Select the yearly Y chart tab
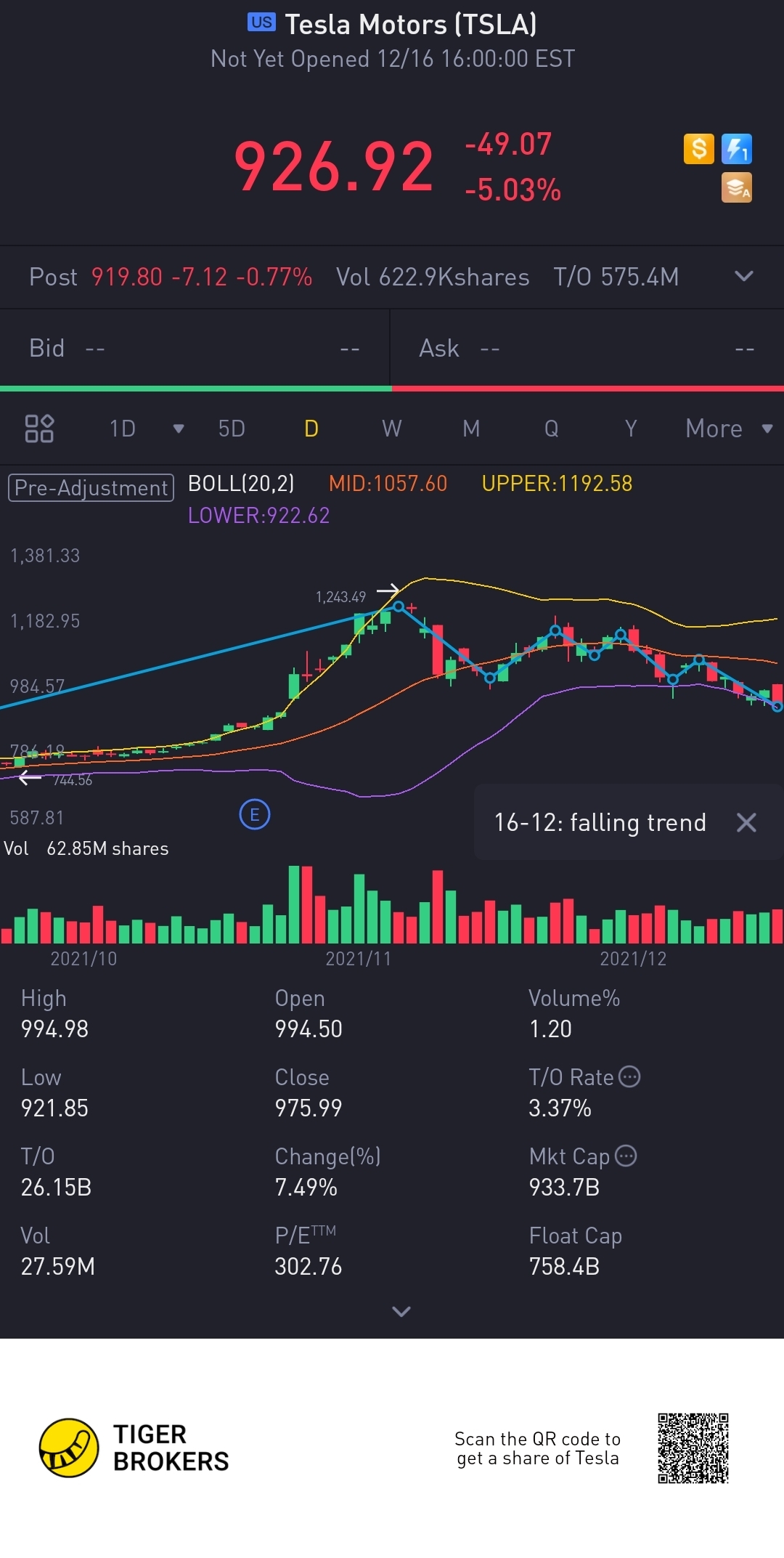 tap(631, 429)
